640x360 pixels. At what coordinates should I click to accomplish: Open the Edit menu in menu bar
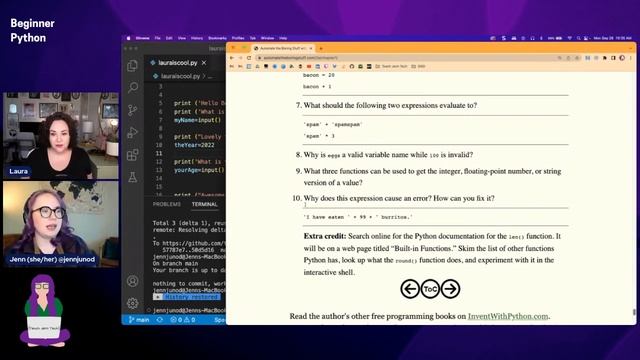pos(169,38)
